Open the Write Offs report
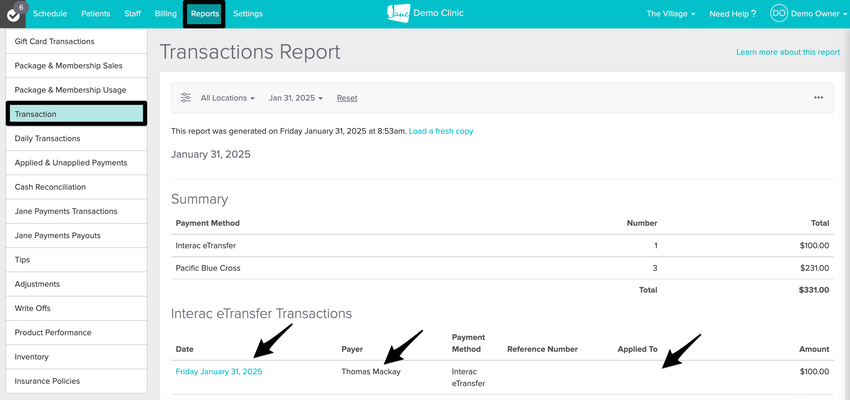This screenshot has width=850, height=400. pyautogui.click(x=76, y=308)
